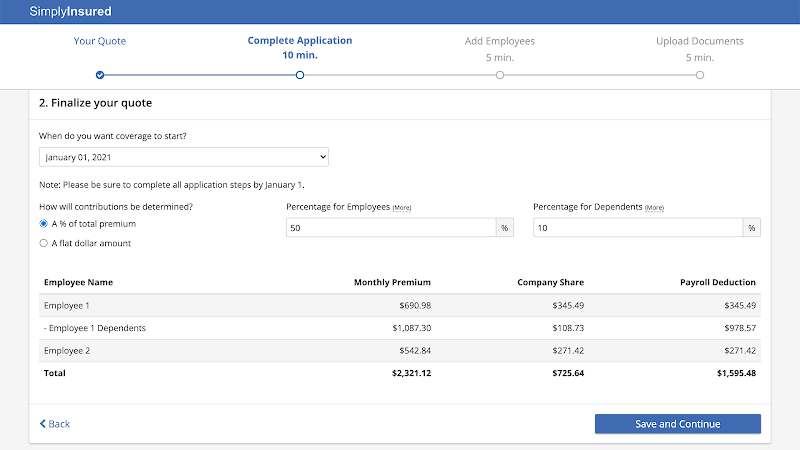The image size is (800, 450).
Task: Click More link beside Percentage for Employees
Action: (402, 207)
